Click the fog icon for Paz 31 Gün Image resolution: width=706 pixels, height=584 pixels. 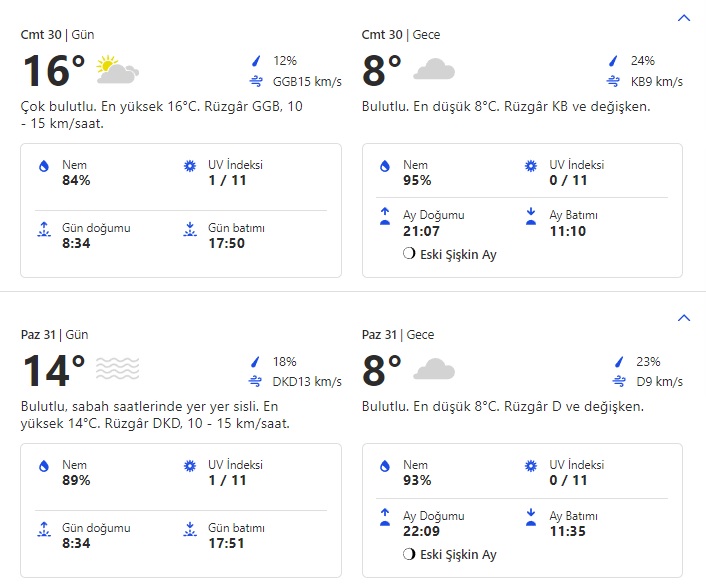click(x=117, y=370)
